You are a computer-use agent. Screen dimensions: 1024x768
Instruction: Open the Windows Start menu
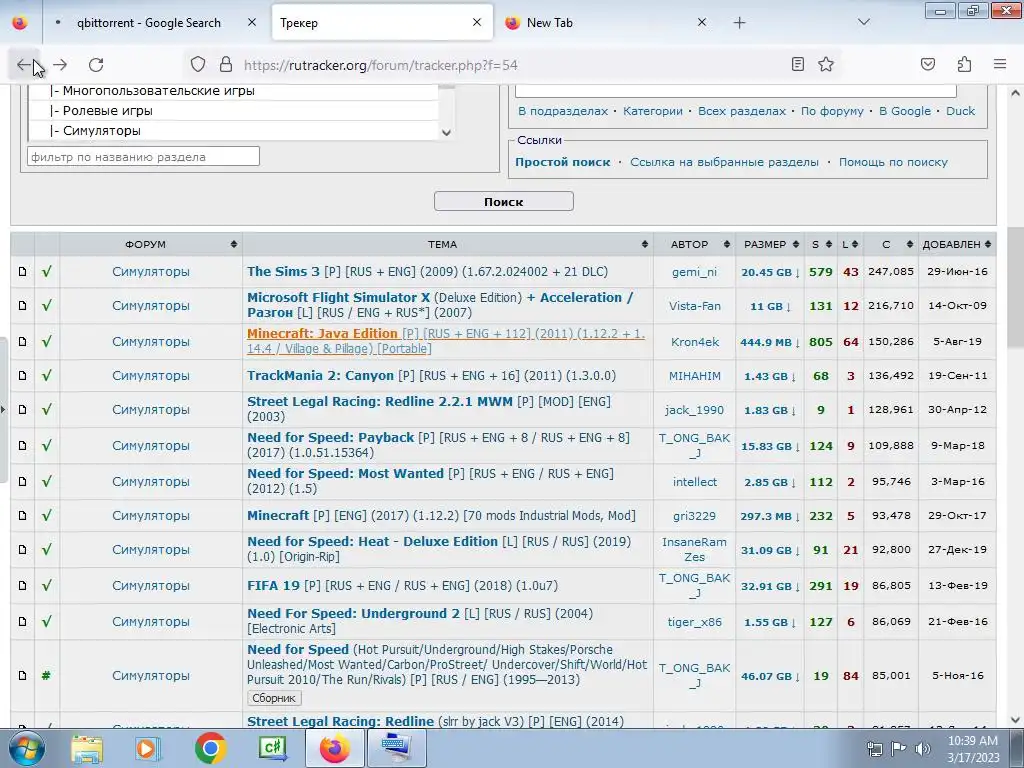26,748
